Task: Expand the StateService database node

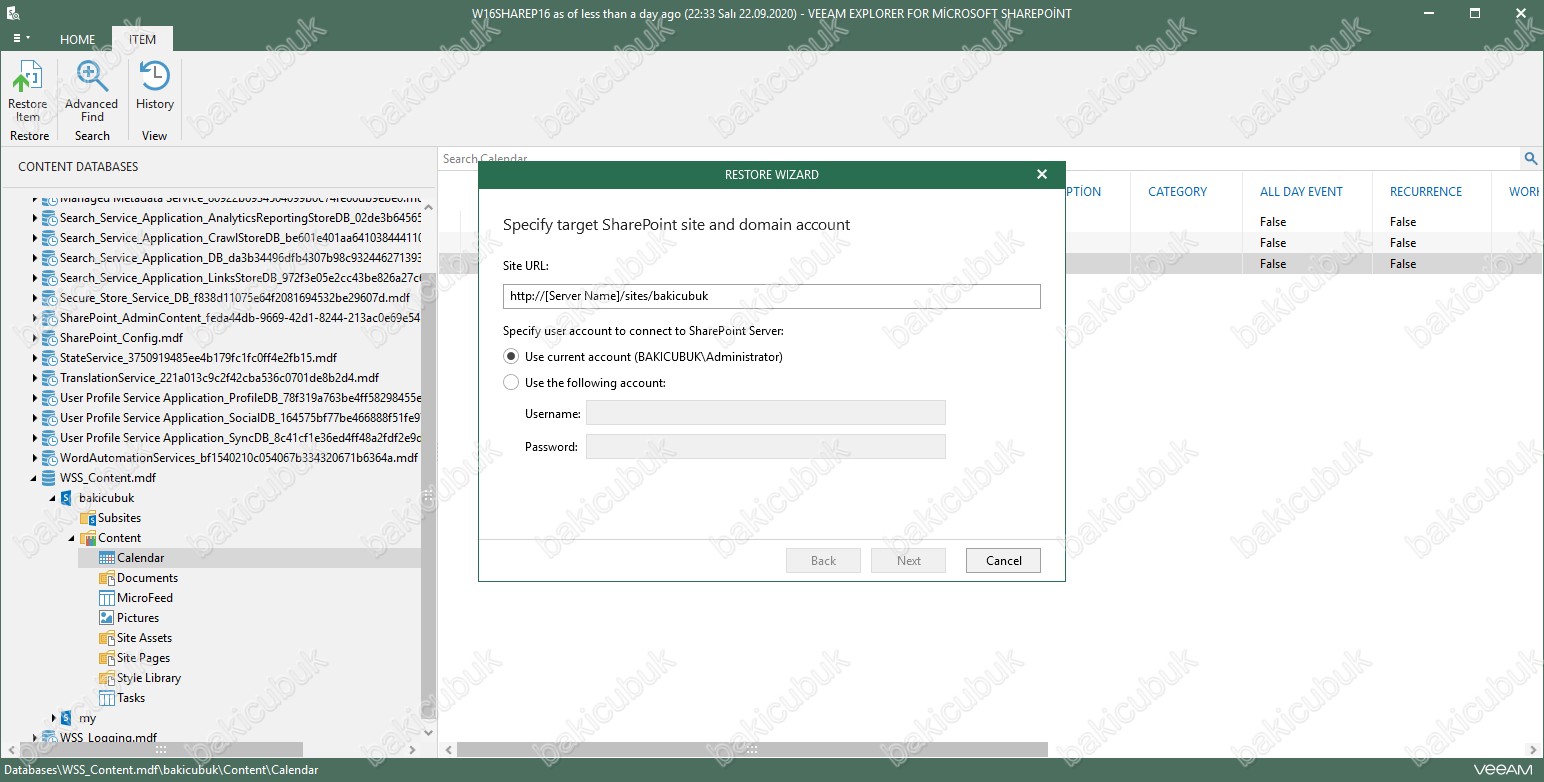Action: point(34,358)
